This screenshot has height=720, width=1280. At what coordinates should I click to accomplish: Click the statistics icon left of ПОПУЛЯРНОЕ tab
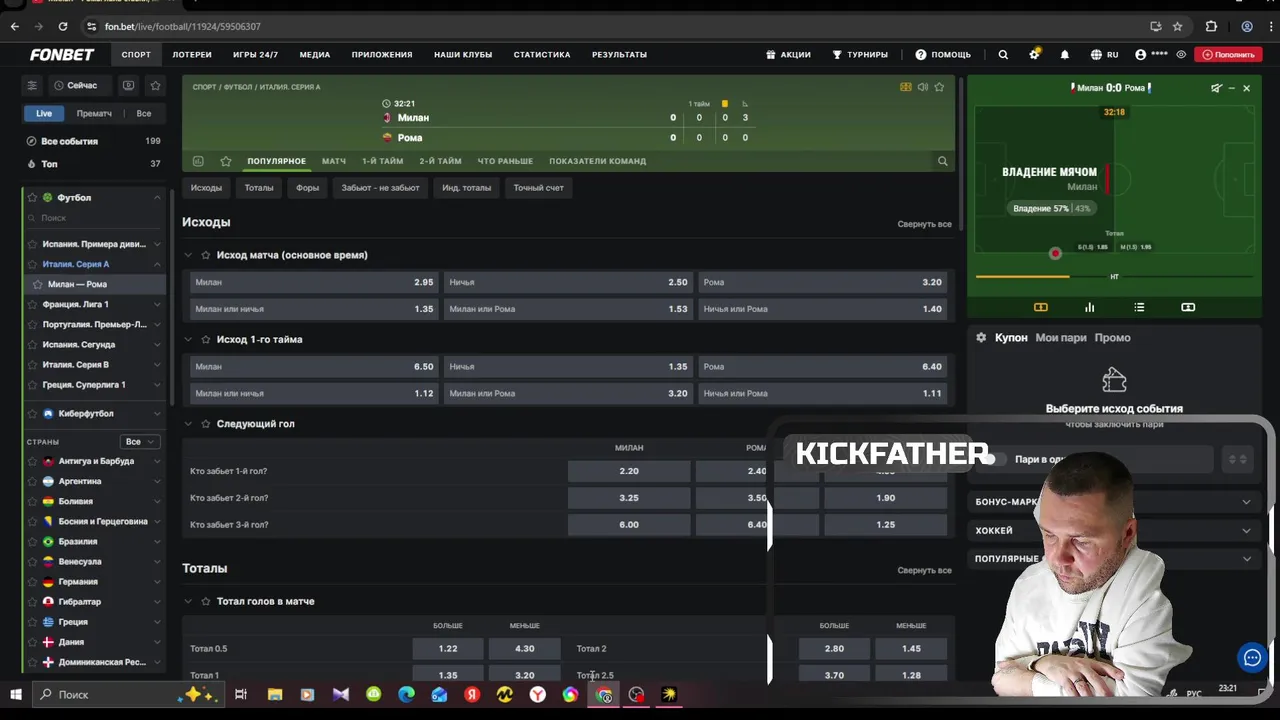pos(198,161)
